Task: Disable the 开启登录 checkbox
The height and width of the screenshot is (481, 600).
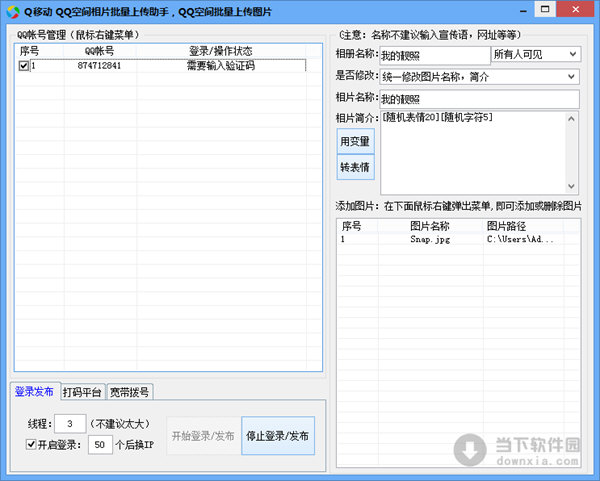Action: (x=31, y=445)
